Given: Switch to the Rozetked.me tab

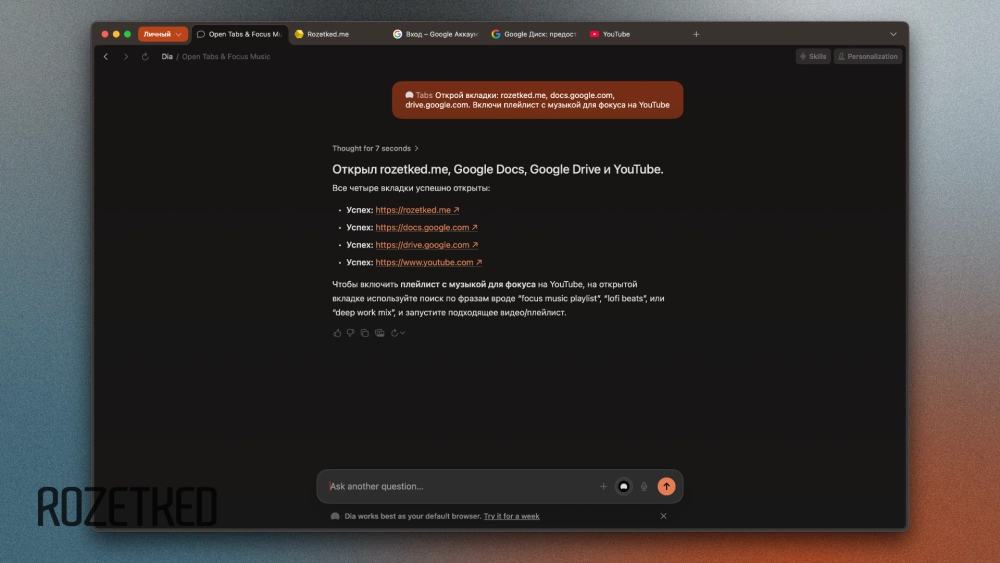Looking at the screenshot, I should coord(328,34).
